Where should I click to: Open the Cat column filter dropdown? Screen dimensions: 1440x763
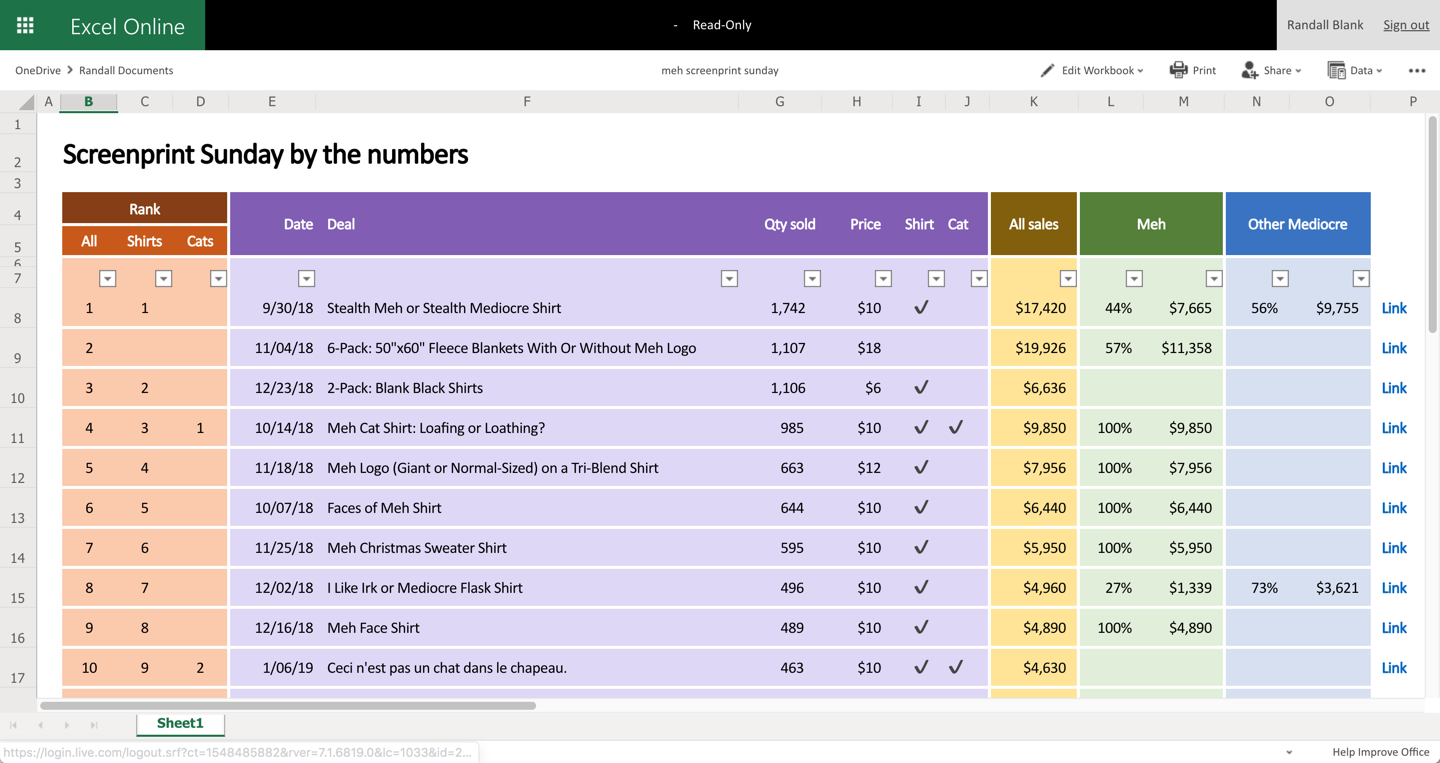978,279
